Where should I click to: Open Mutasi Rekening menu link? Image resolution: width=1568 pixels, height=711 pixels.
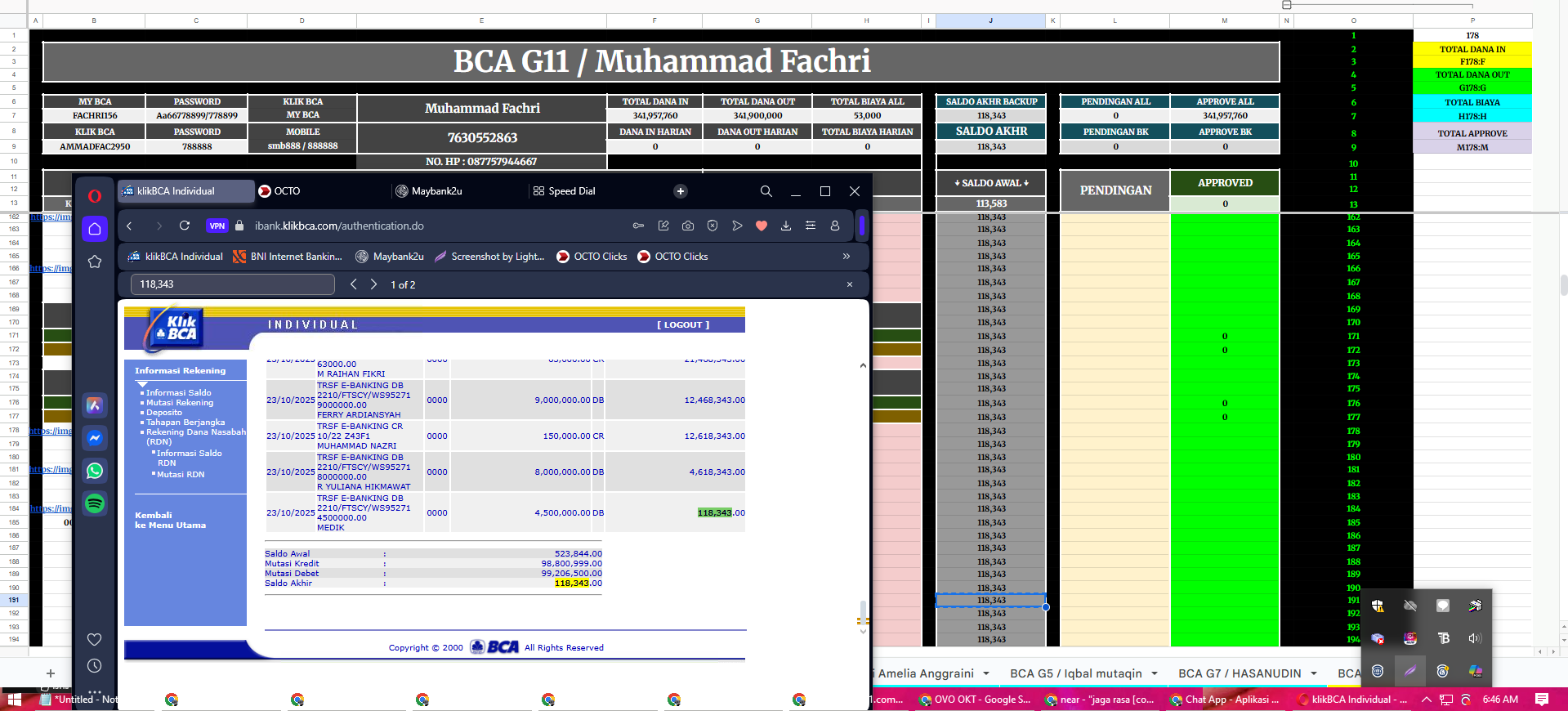point(180,403)
